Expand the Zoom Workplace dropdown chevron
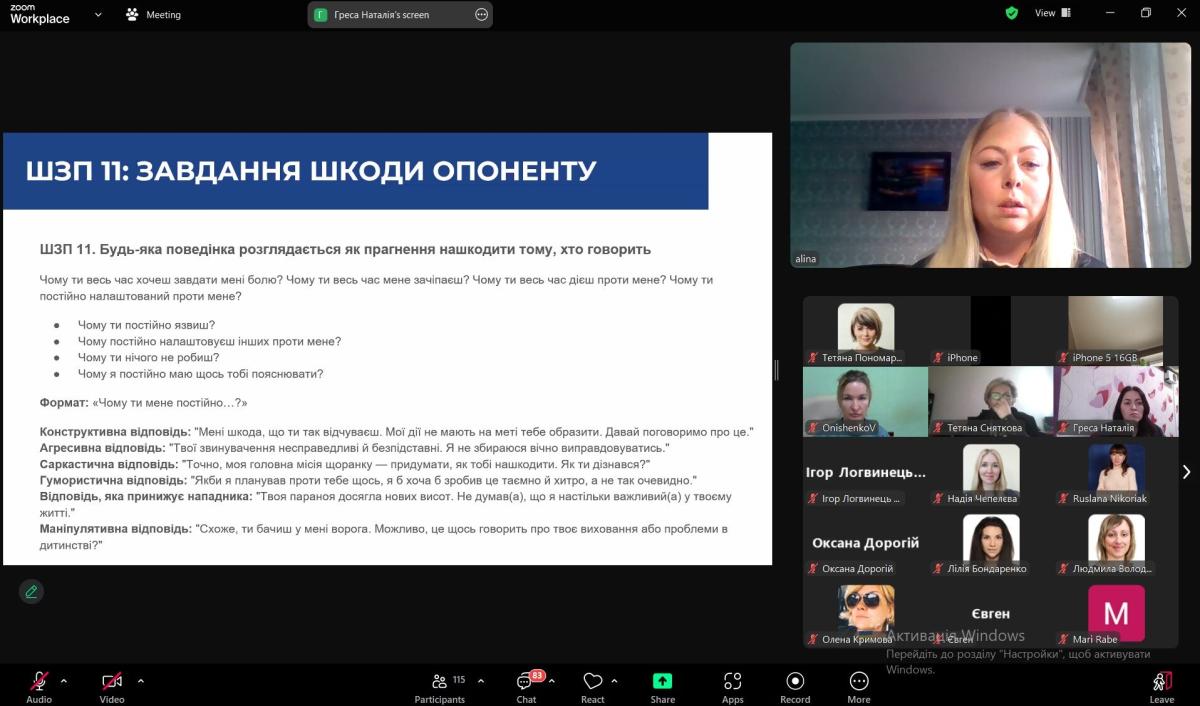 pos(98,15)
